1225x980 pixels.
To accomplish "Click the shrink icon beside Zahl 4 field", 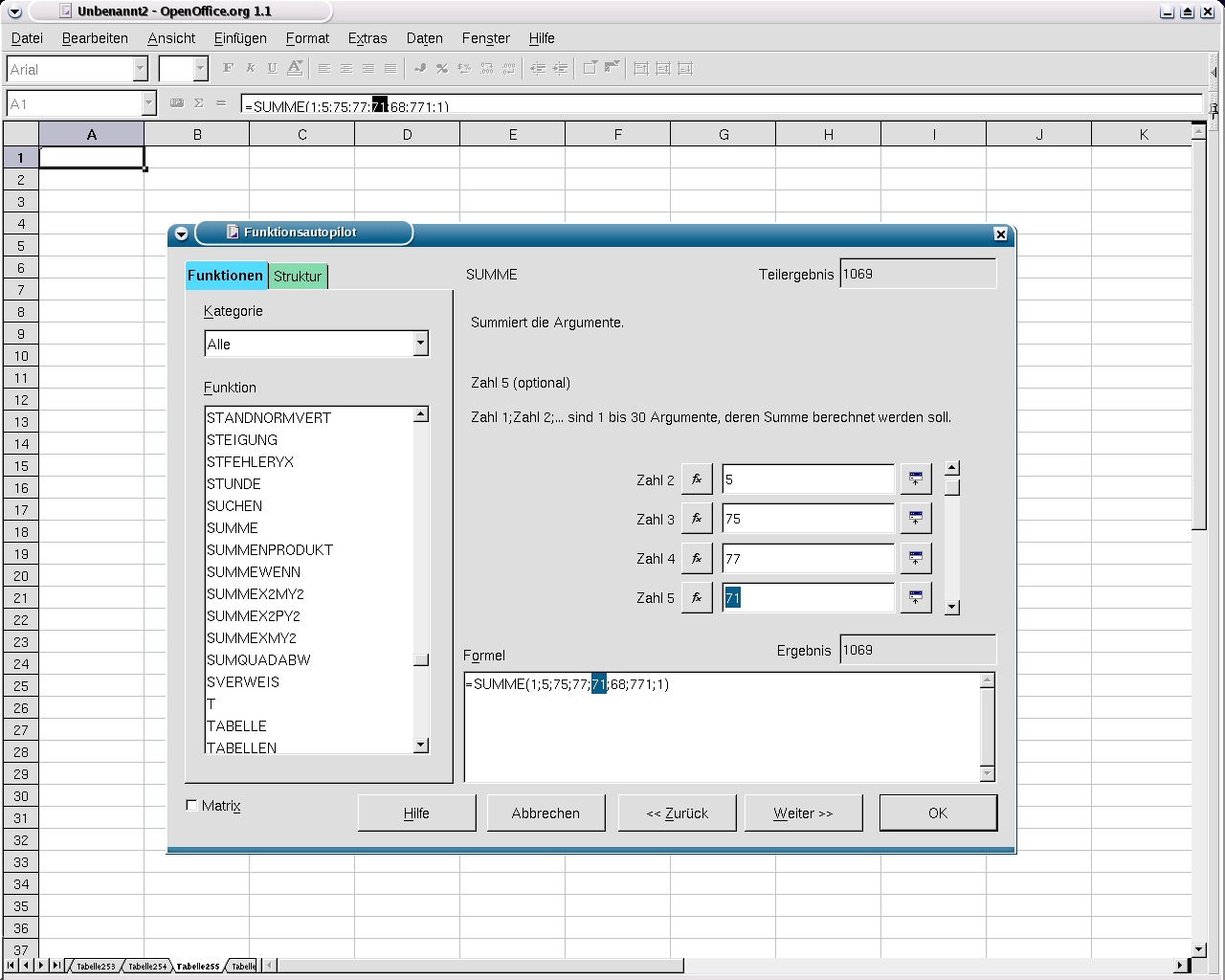I will 916,558.
